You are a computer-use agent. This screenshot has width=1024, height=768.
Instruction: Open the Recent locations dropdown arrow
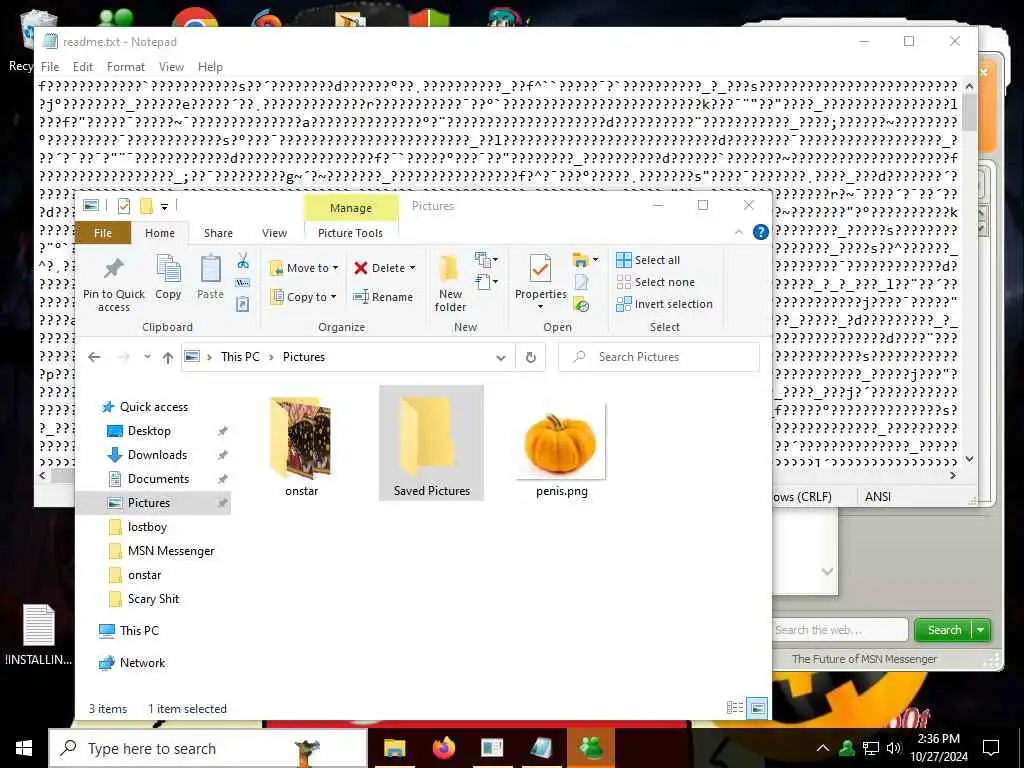[148, 357]
